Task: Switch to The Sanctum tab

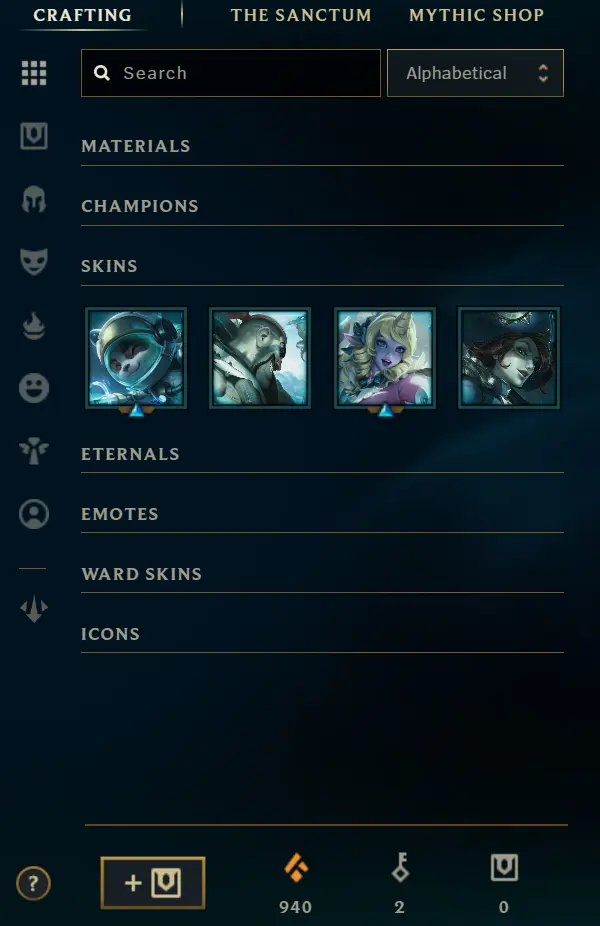Action: [301, 15]
